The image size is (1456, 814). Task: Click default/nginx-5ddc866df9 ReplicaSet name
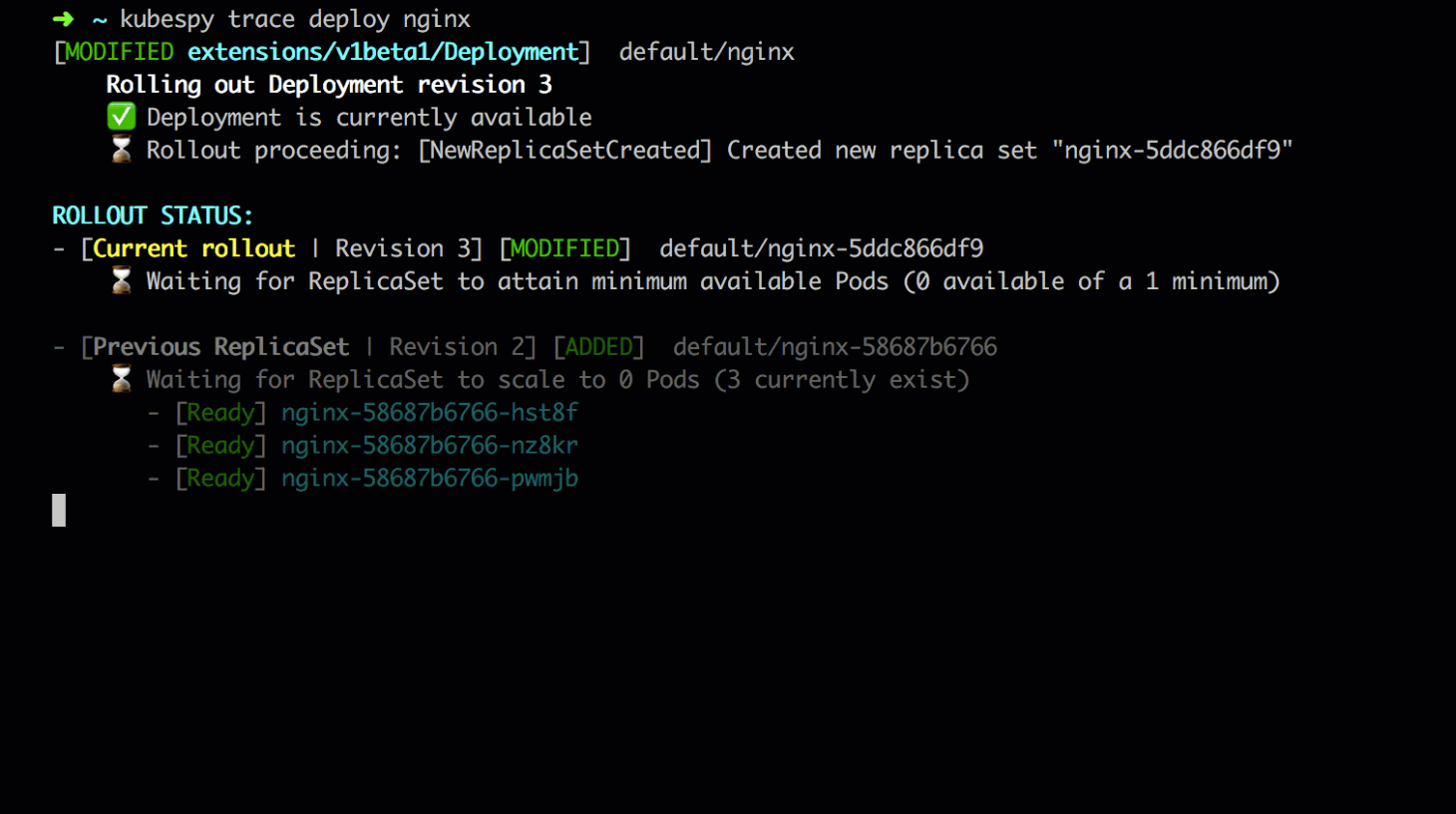click(821, 248)
